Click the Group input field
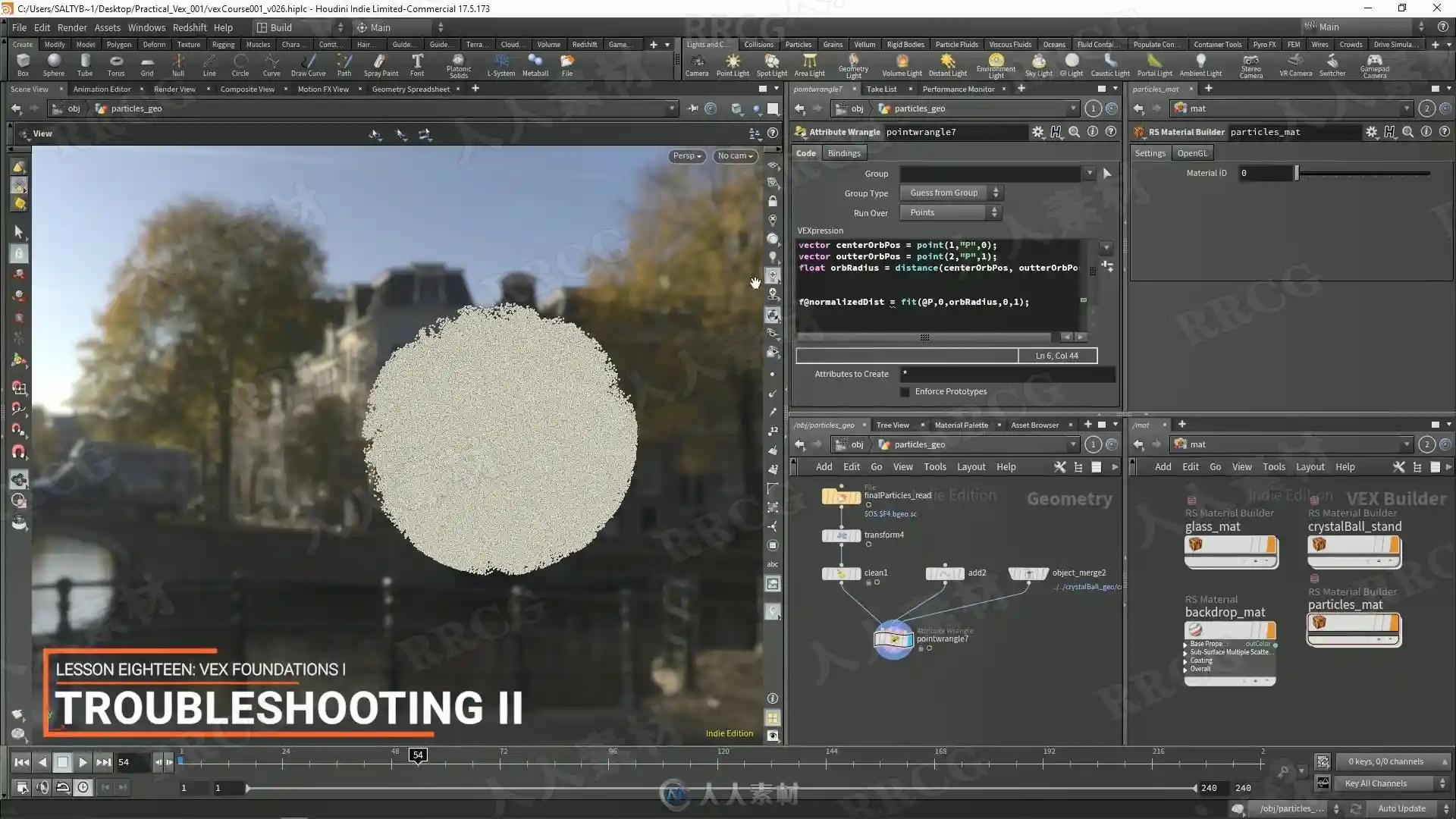 pos(990,174)
